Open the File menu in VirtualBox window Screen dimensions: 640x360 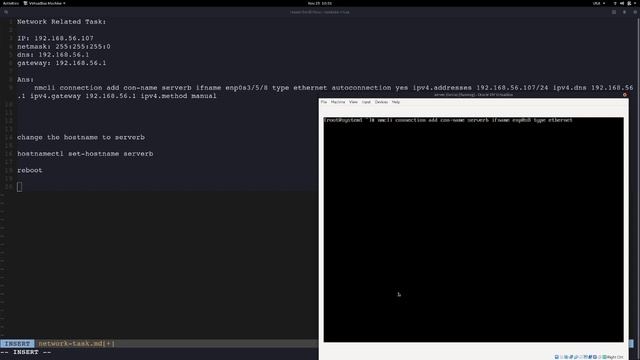coord(324,102)
